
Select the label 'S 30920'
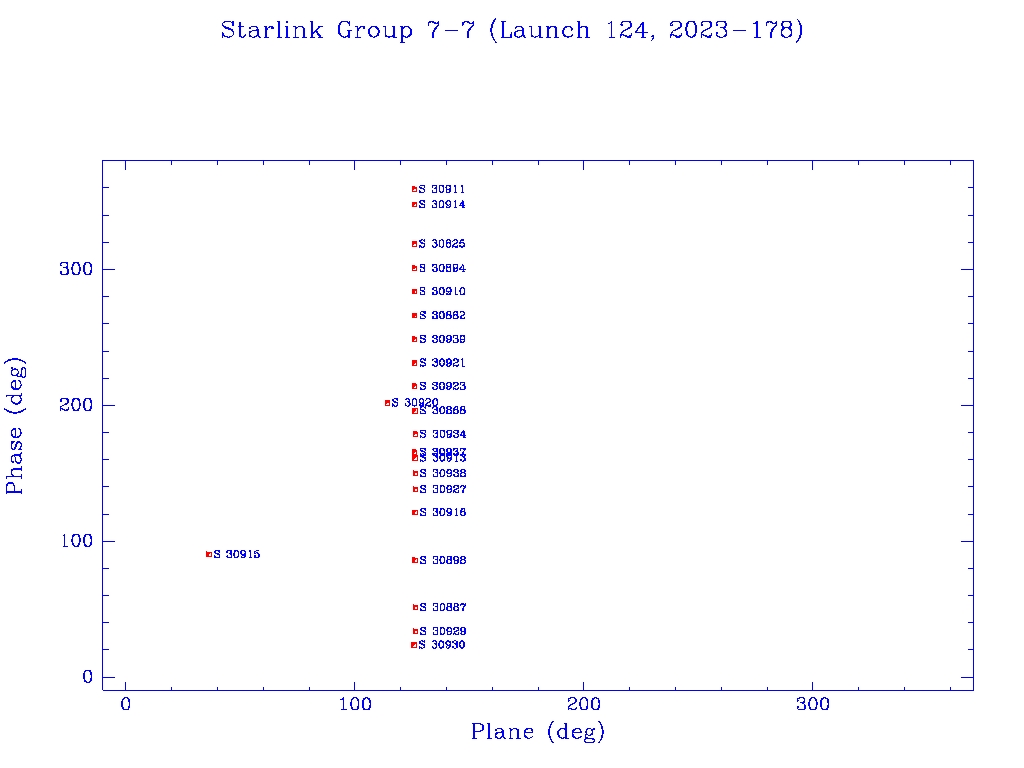[415, 402]
